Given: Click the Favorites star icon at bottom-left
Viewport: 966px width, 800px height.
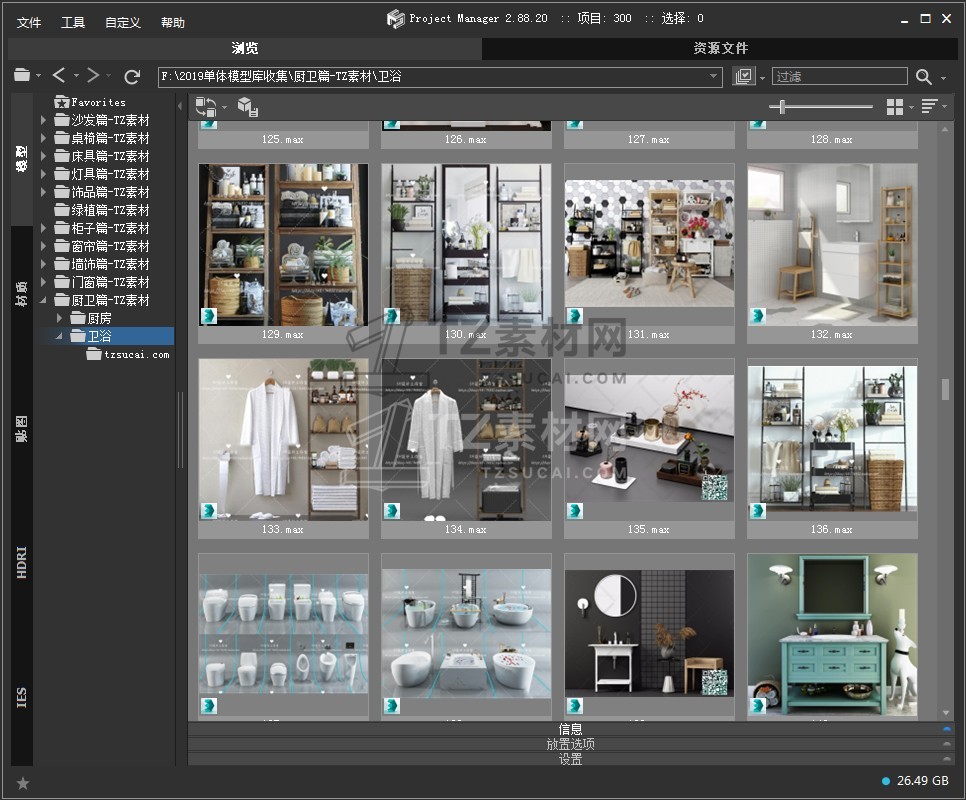Looking at the screenshot, I should point(23,783).
